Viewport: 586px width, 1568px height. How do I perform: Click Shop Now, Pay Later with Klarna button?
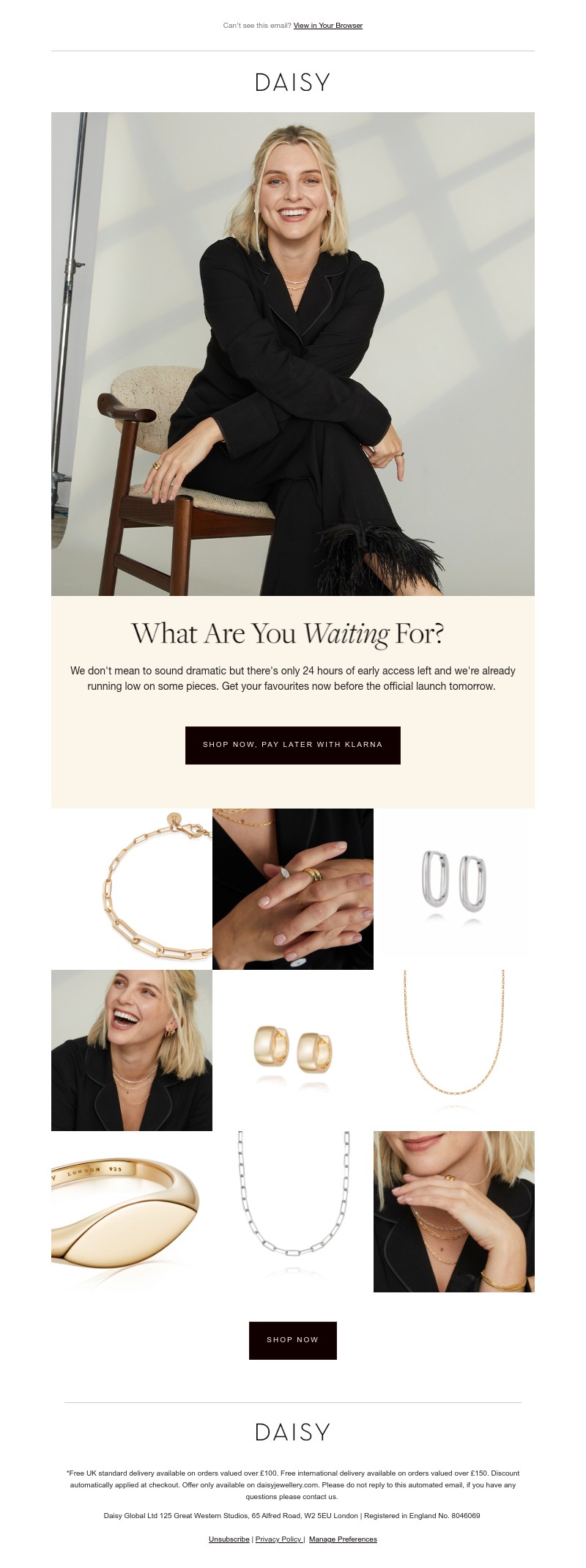[x=293, y=746]
